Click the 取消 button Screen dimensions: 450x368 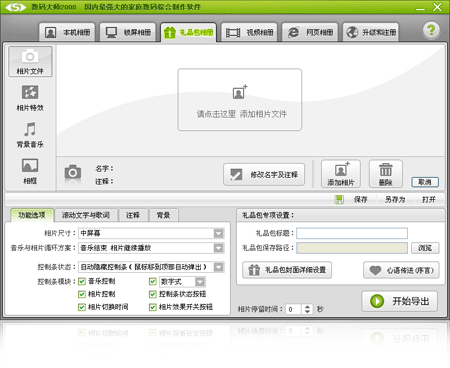tap(425, 182)
